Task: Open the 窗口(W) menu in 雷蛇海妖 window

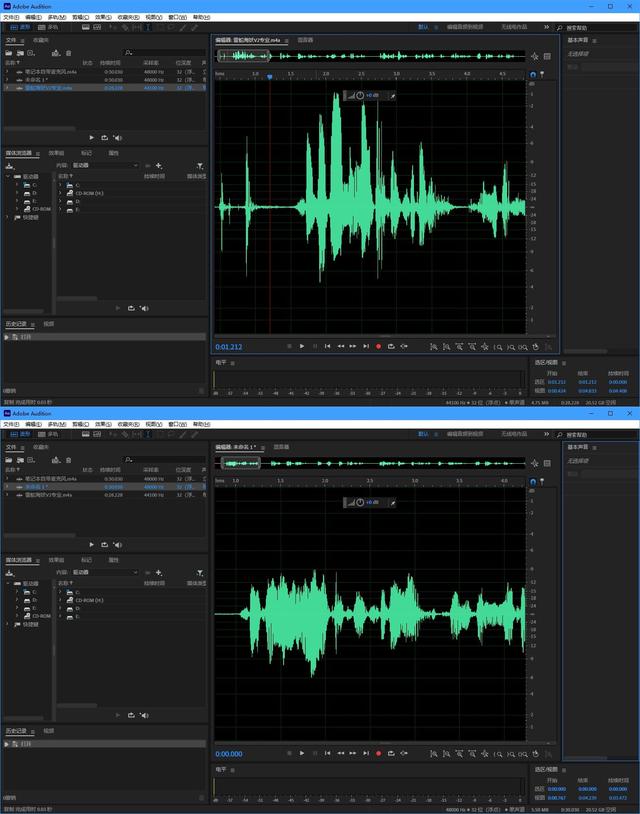Action: [178, 17]
